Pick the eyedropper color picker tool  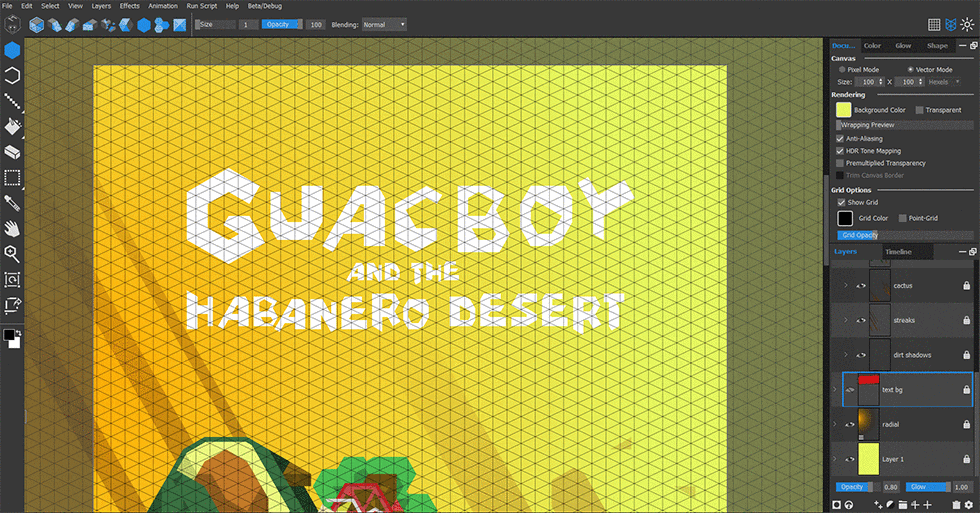(13, 203)
